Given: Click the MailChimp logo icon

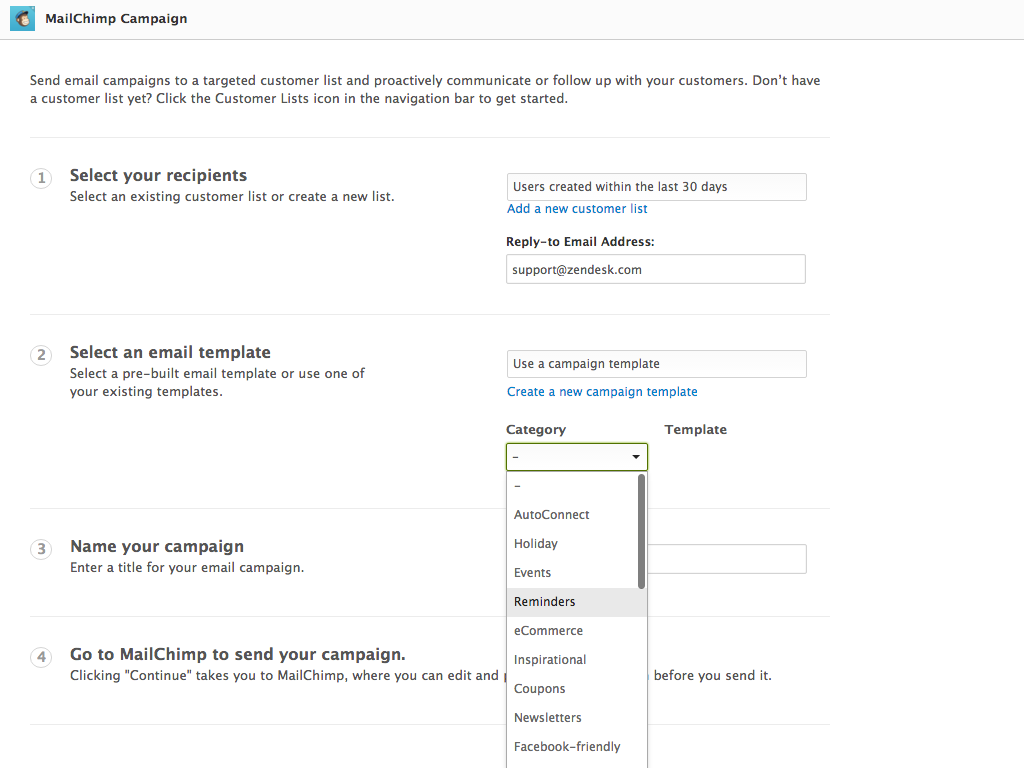Looking at the screenshot, I should pyautogui.click(x=22, y=18).
